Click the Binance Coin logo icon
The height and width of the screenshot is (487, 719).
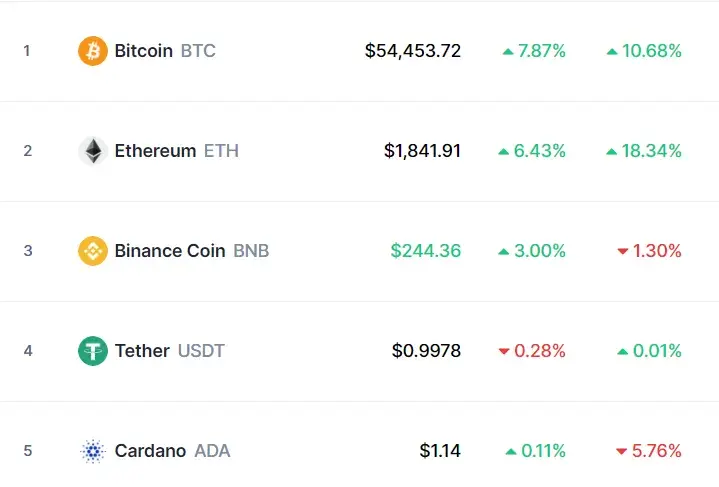coord(93,251)
